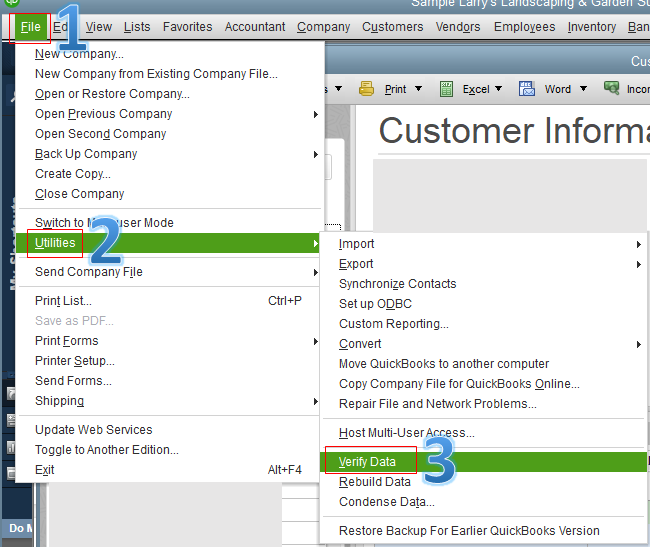The width and height of the screenshot is (650, 547).
Task: Select Repair File and Network Problems...
Action: (484, 404)
